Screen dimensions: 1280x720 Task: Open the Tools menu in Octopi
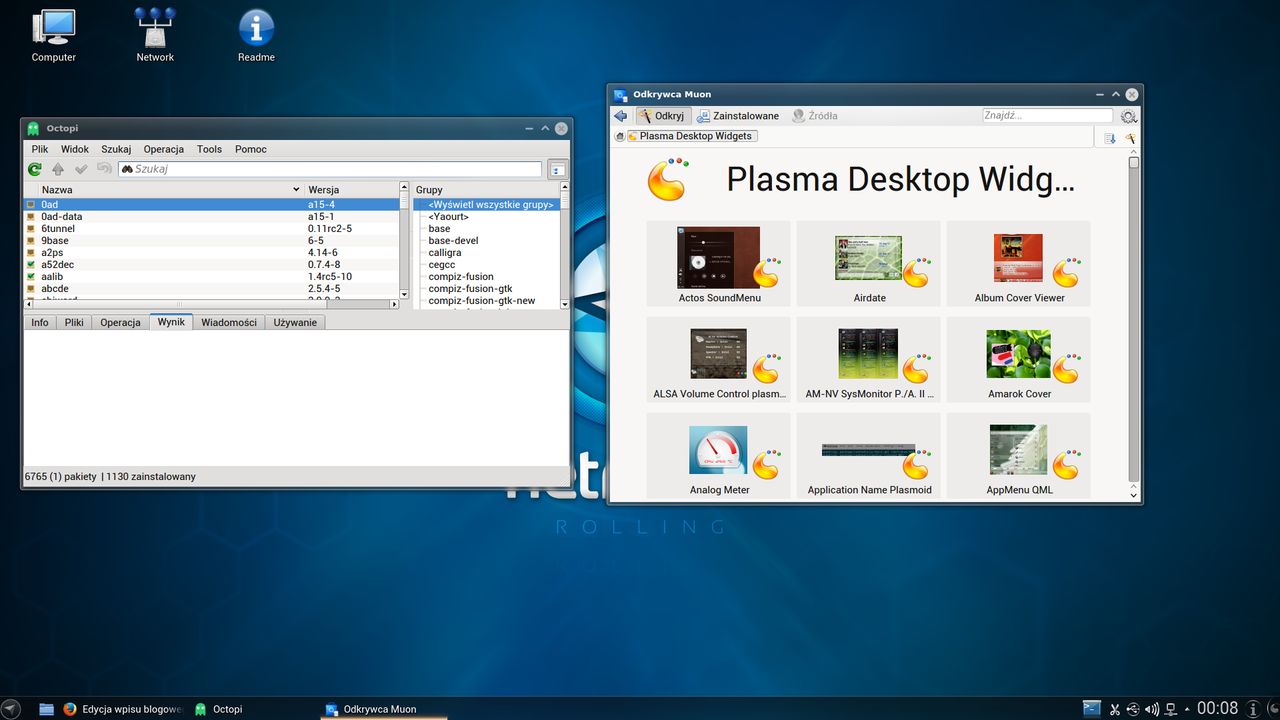[209, 149]
